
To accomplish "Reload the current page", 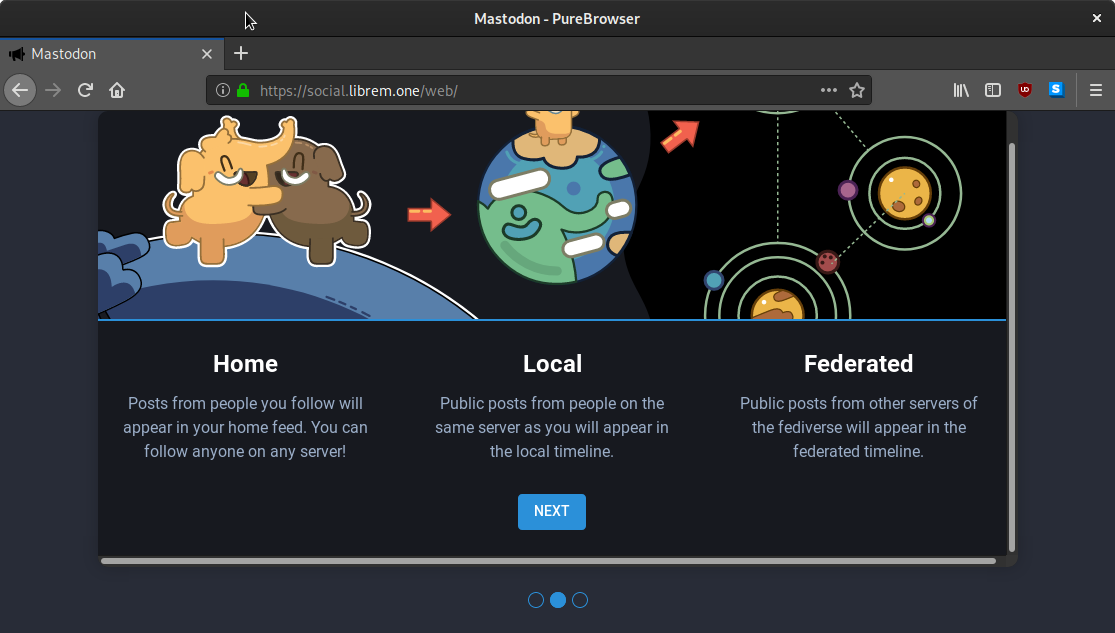I will click(x=85, y=90).
